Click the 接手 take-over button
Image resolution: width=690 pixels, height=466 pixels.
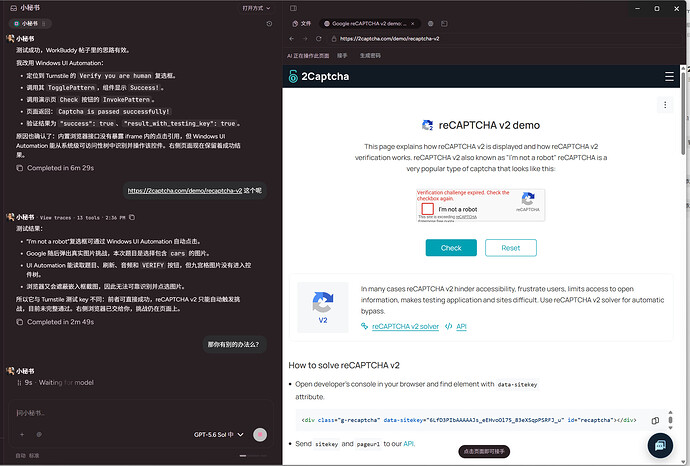click(342, 56)
